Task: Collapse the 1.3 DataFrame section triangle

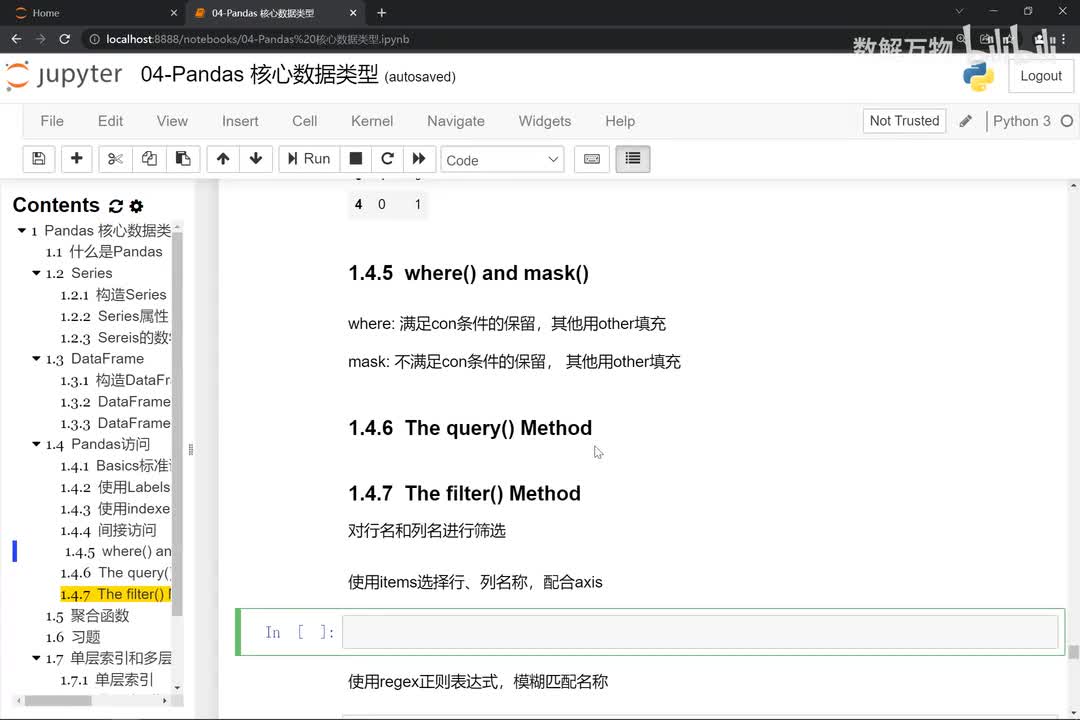Action: [37, 358]
